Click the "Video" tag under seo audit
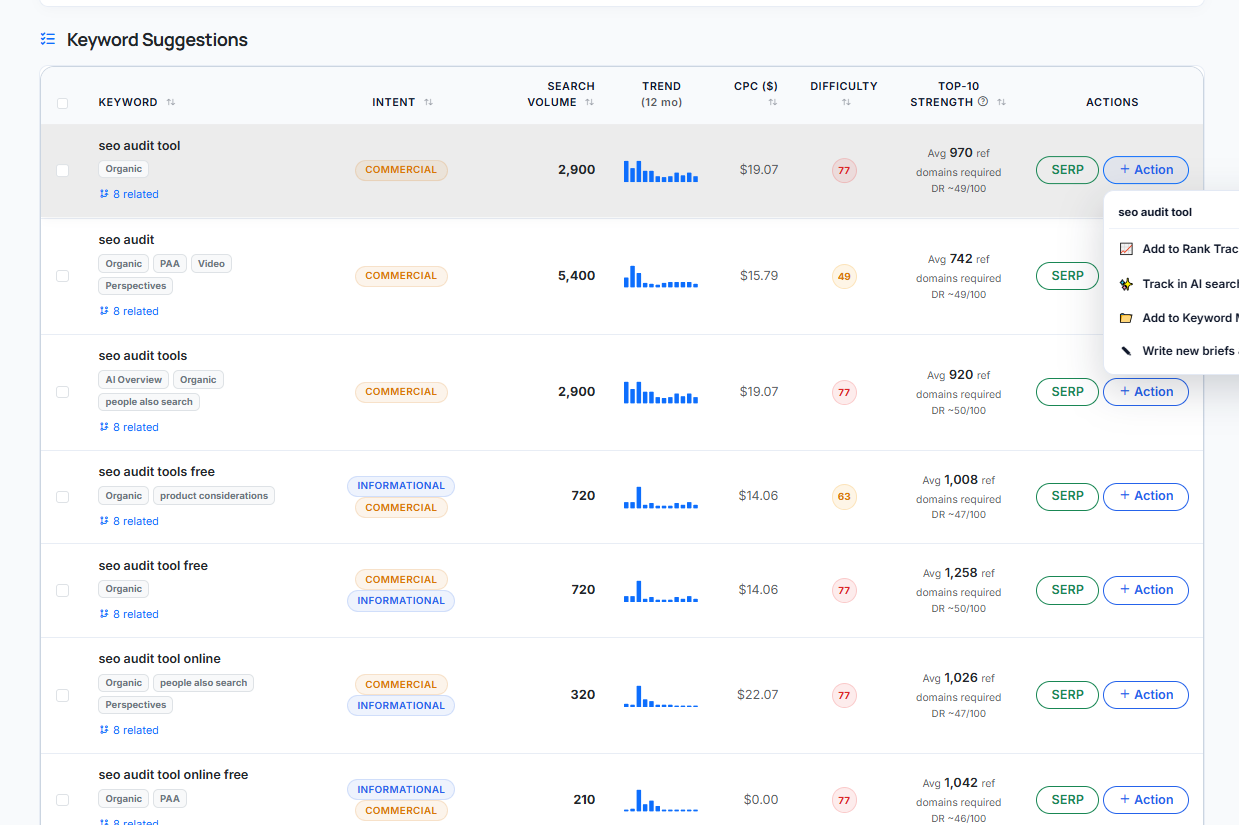This screenshot has width=1239, height=825. point(211,264)
